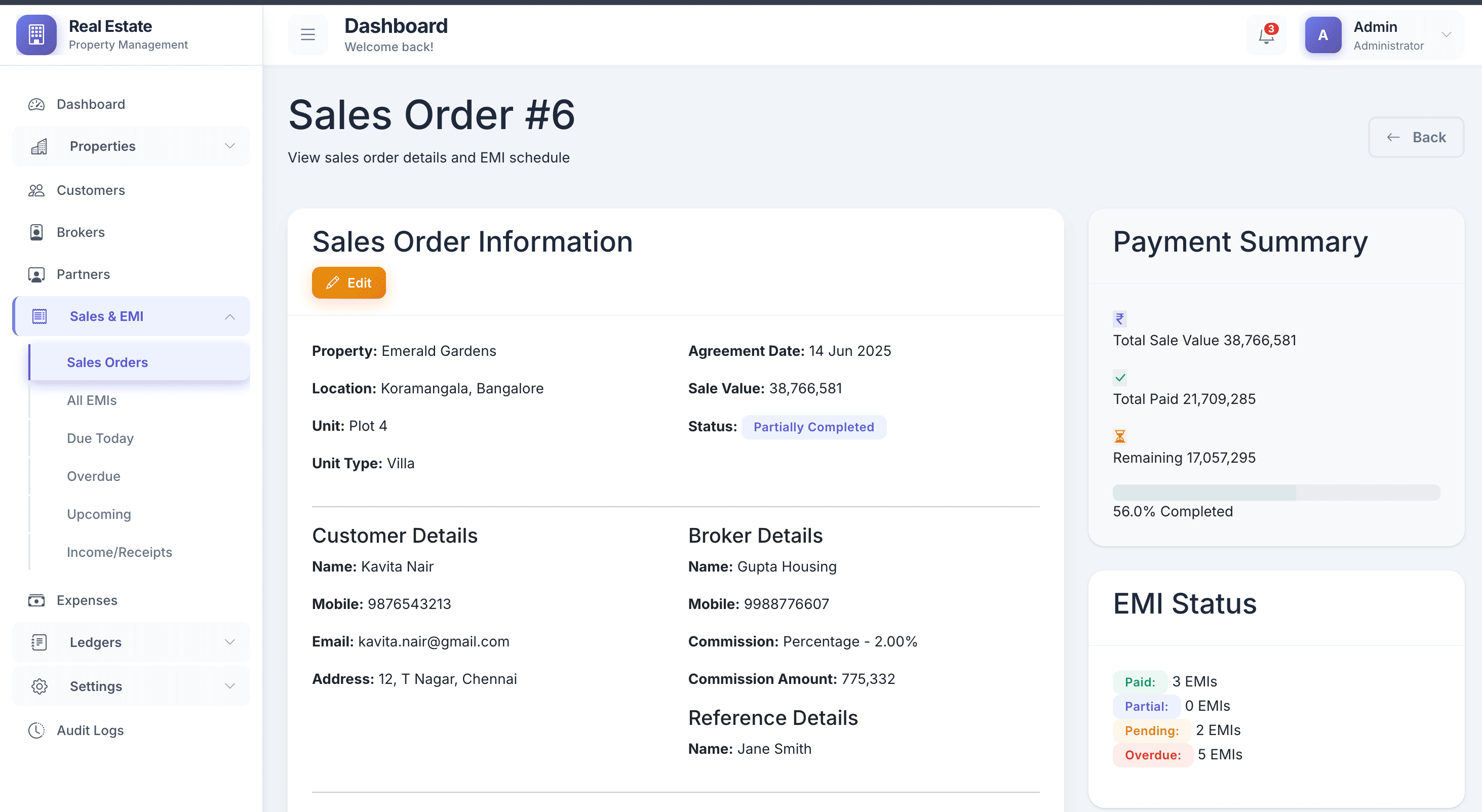Click the orange Edit button
Screen dimensions: 1482x812
348,283
